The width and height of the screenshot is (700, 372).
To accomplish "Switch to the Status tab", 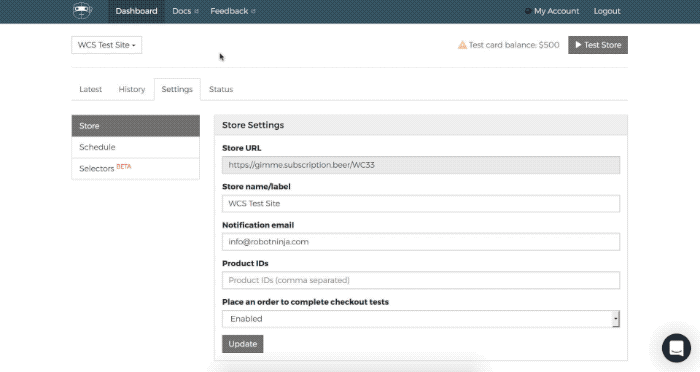I will tap(221, 89).
